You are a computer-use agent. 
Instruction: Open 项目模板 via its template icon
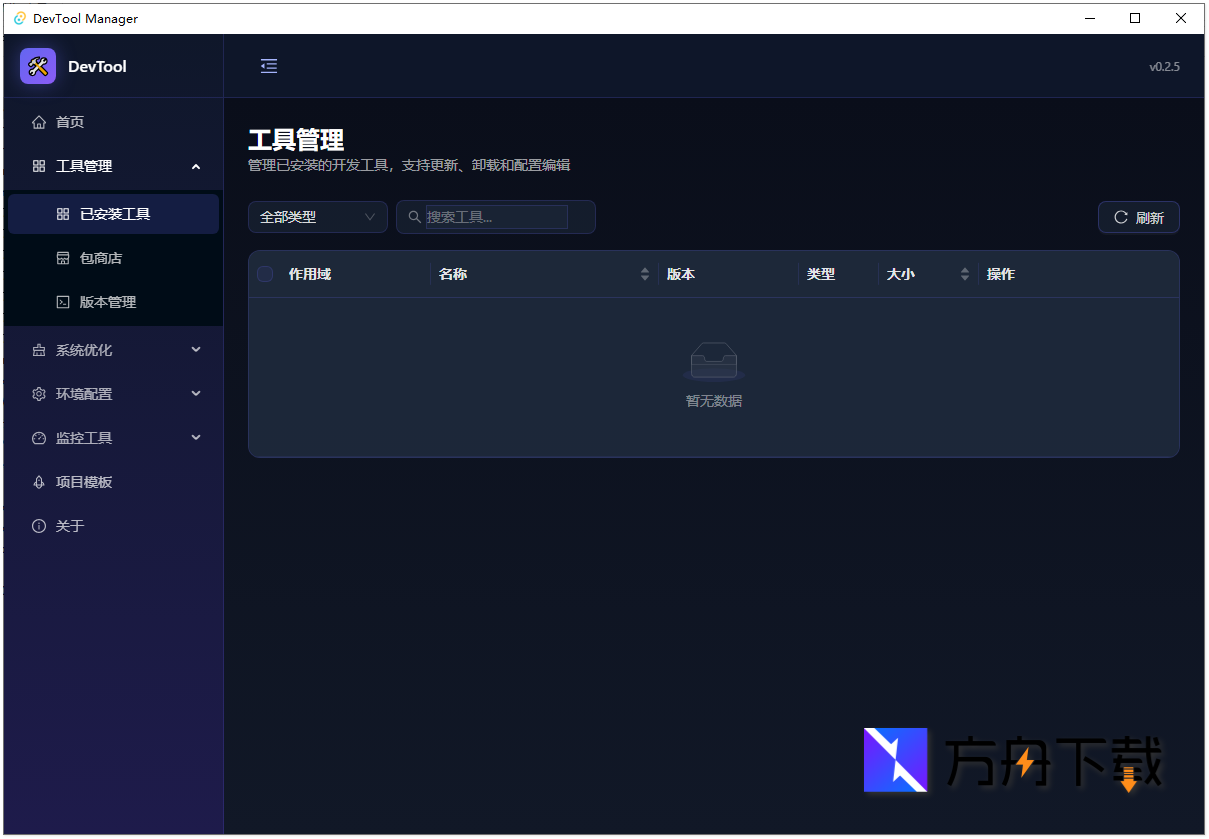tap(38, 482)
